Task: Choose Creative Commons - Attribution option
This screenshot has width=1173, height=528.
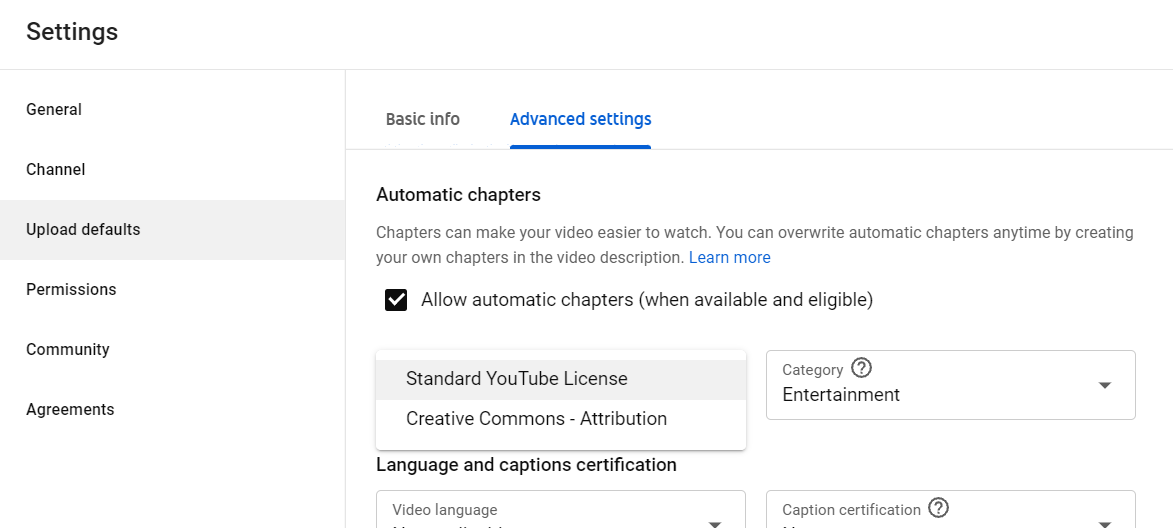Action: coord(561,419)
